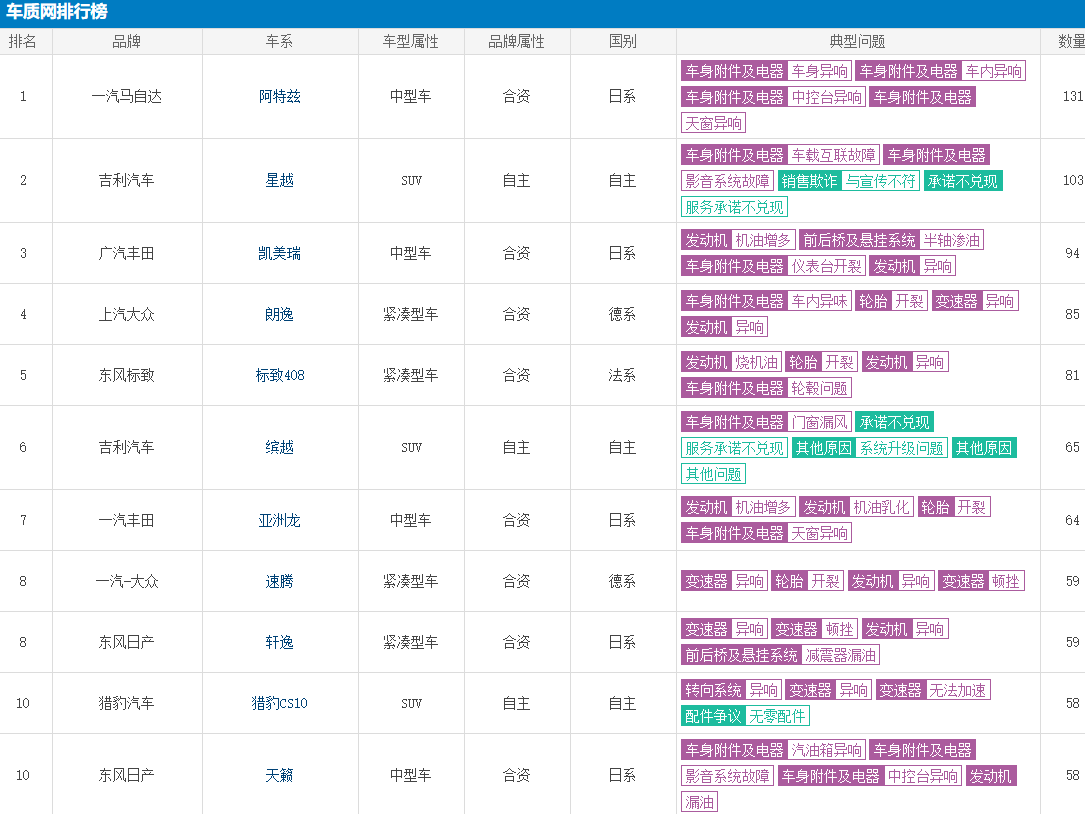Viewport: 1085px width, 814px height.
Task: Click the 减震器漏油 tag for 轩逸
Action: pyautogui.click(x=841, y=655)
